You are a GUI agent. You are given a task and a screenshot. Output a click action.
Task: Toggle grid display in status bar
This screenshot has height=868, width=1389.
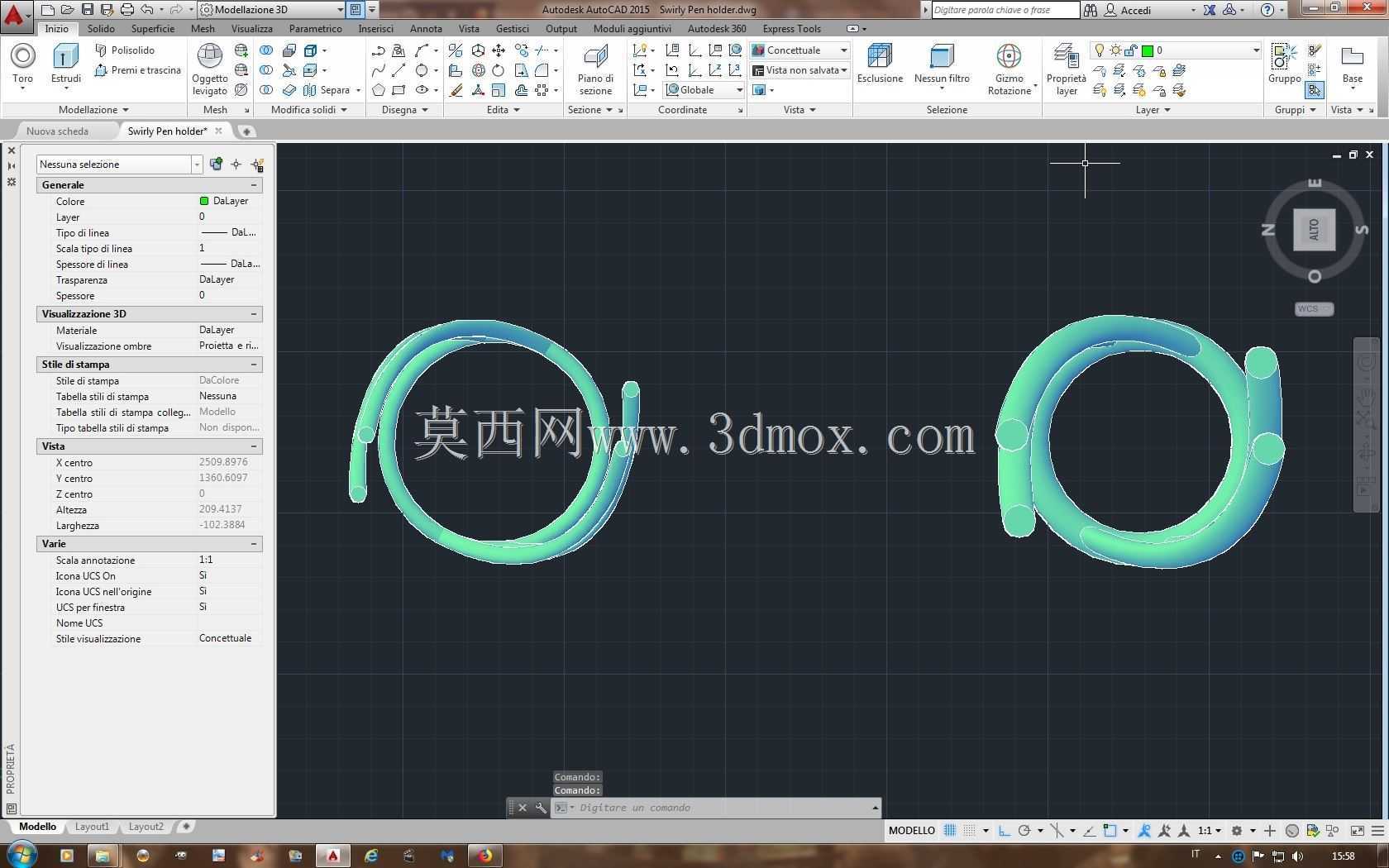950,831
